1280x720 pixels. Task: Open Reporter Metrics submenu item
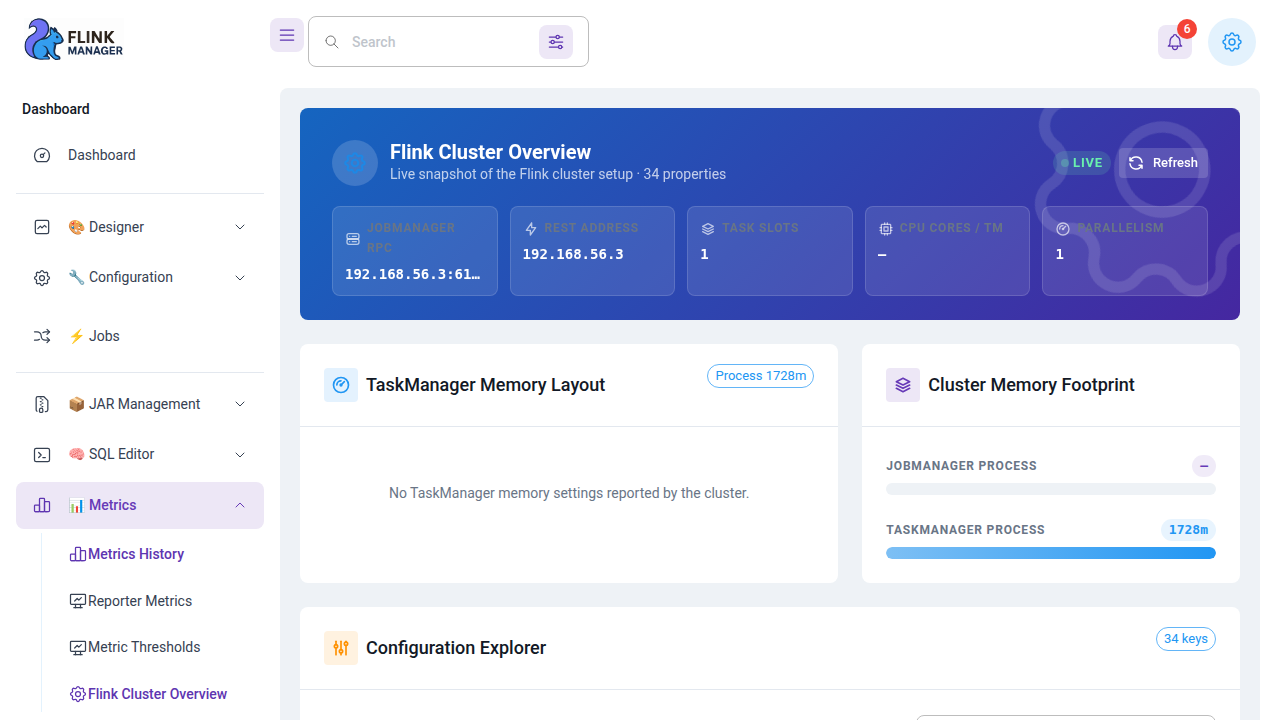pyautogui.click(x=152, y=601)
